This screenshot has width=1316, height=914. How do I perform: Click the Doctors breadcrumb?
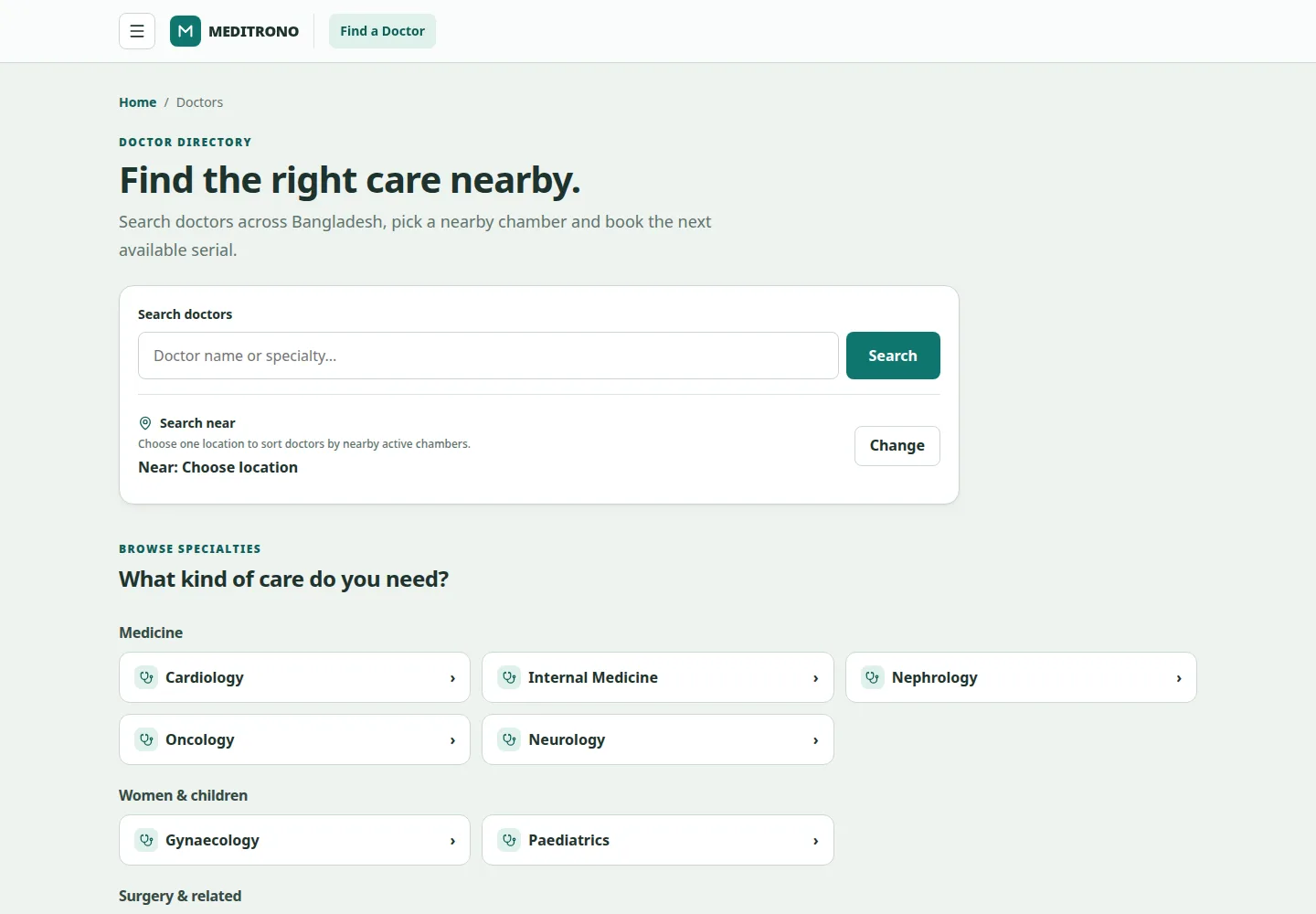click(199, 102)
